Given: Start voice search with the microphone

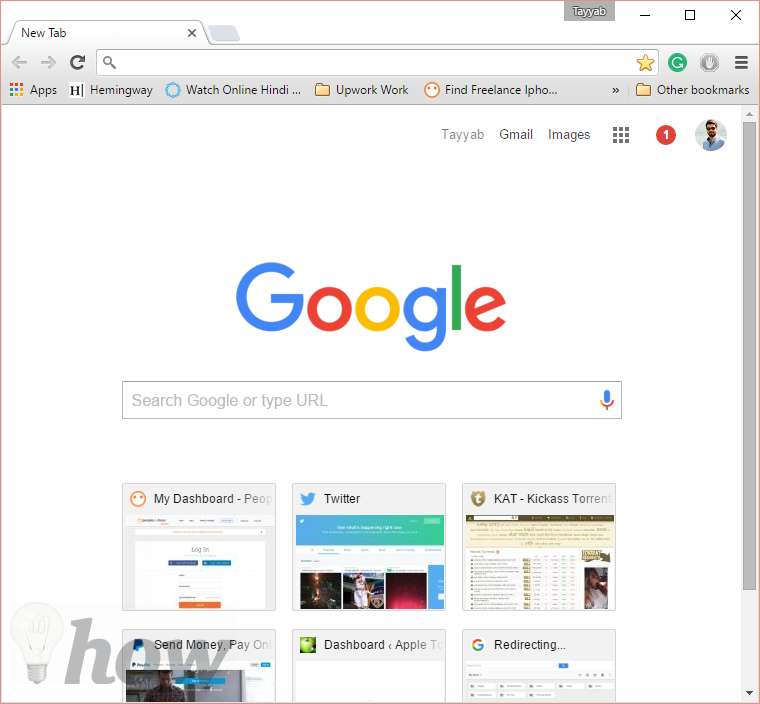Looking at the screenshot, I should click(606, 400).
